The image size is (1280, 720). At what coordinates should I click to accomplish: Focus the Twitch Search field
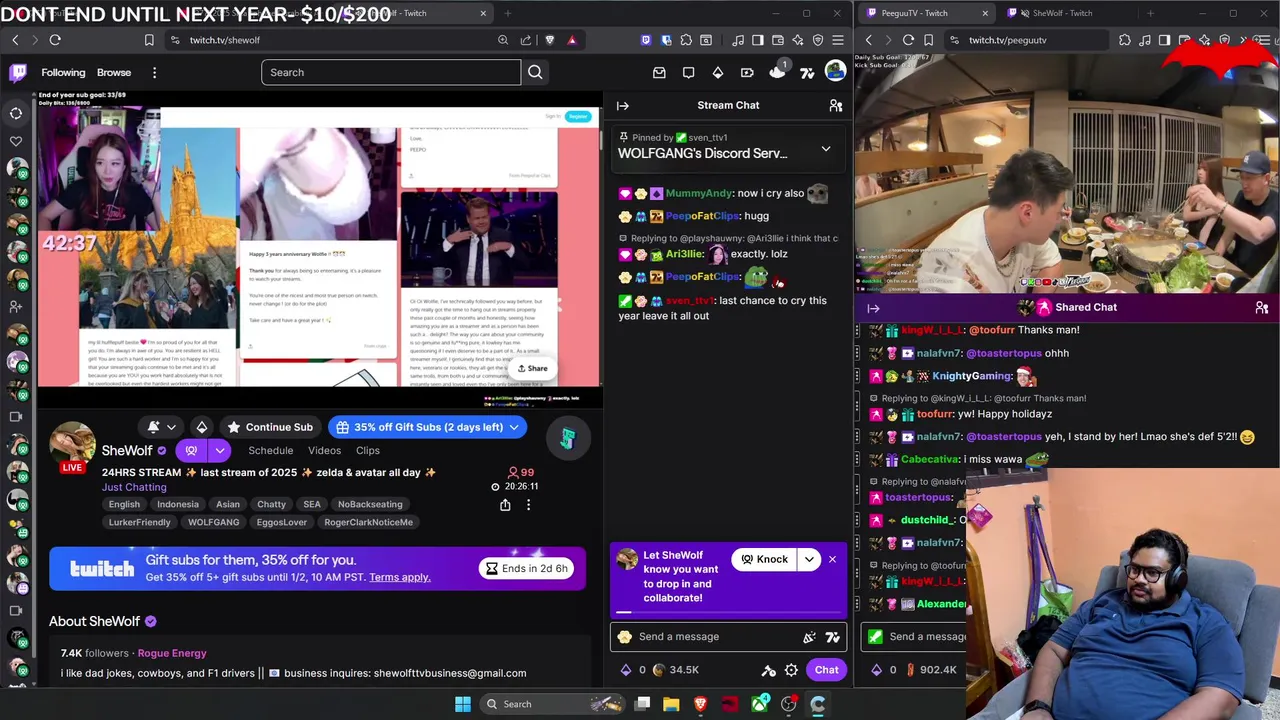391,72
